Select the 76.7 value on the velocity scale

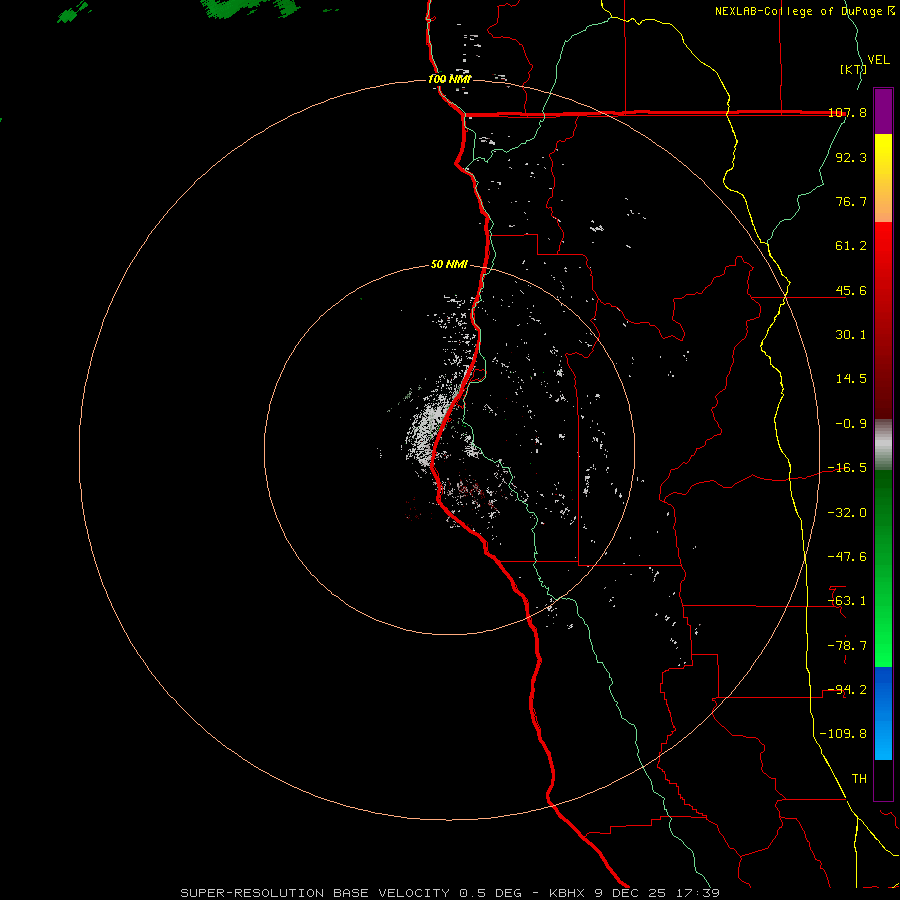click(x=851, y=201)
